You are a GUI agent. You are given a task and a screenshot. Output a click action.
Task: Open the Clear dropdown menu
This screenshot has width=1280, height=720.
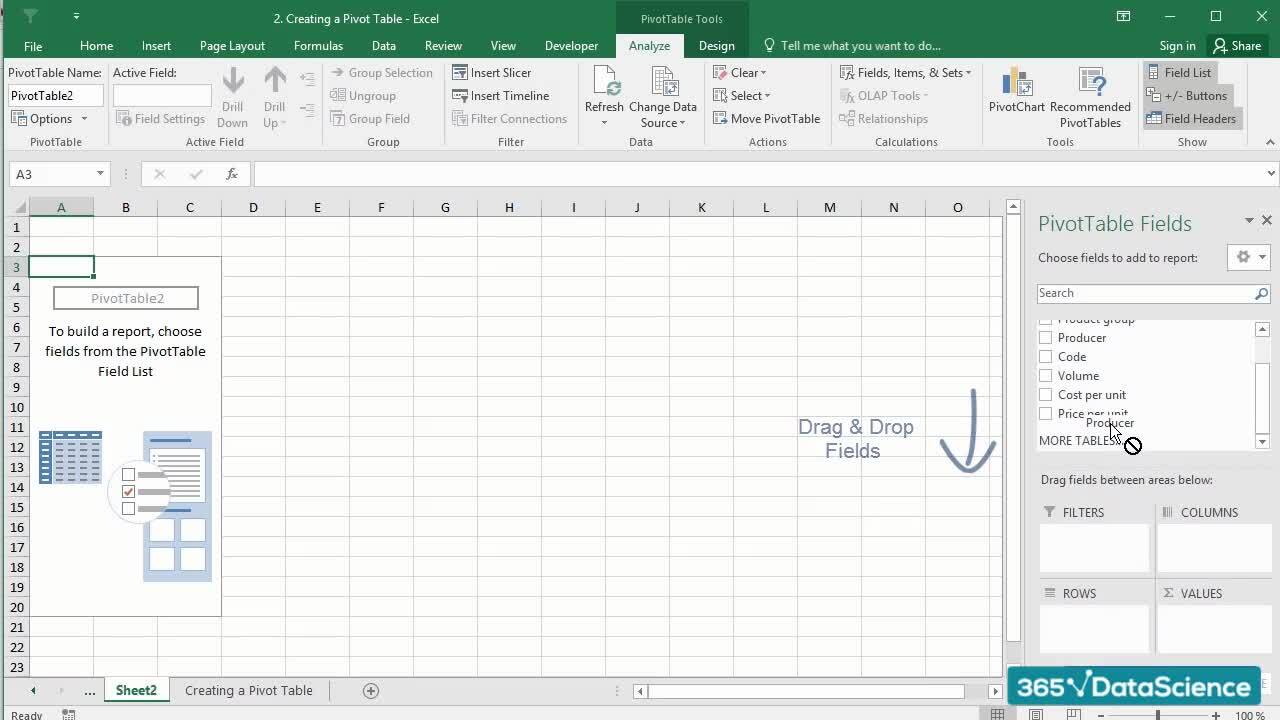pyautogui.click(x=740, y=72)
